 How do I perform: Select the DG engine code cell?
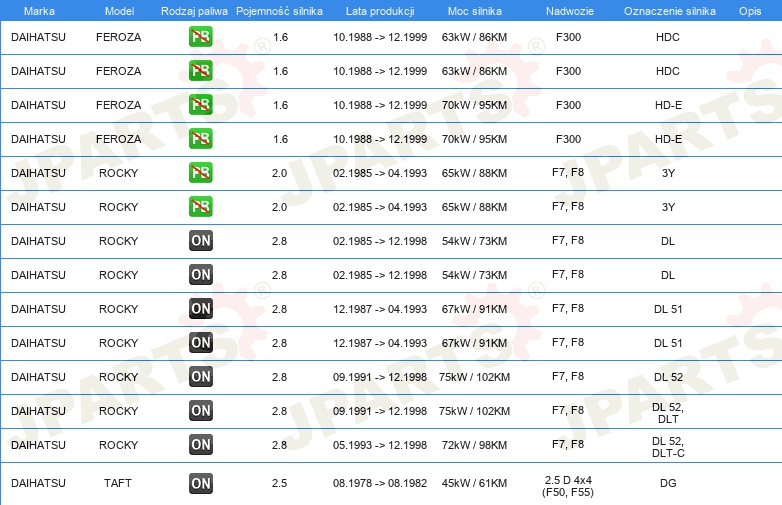click(668, 483)
